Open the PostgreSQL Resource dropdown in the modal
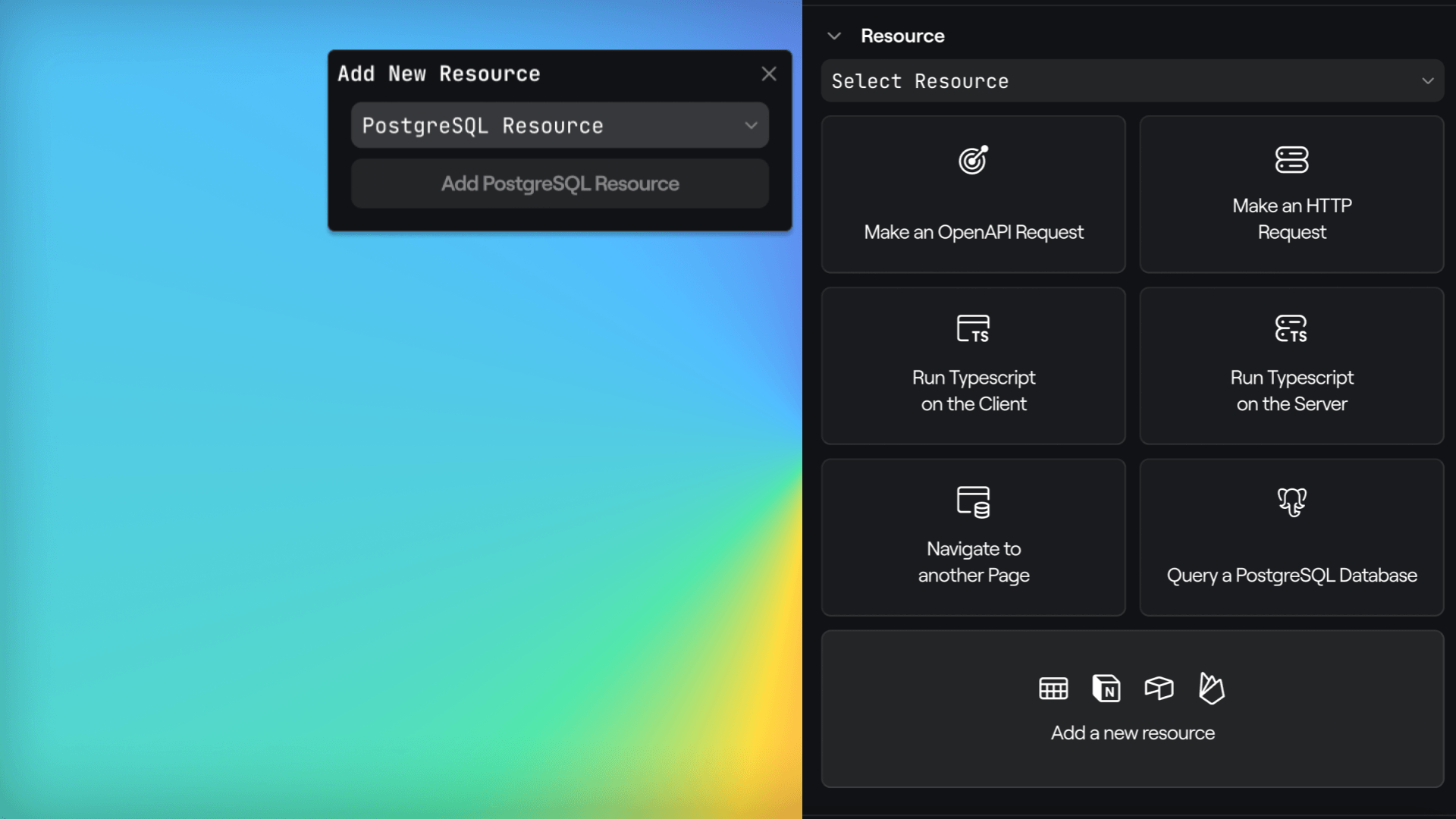This screenshot has width=1456, height=819. click(560, 125)
